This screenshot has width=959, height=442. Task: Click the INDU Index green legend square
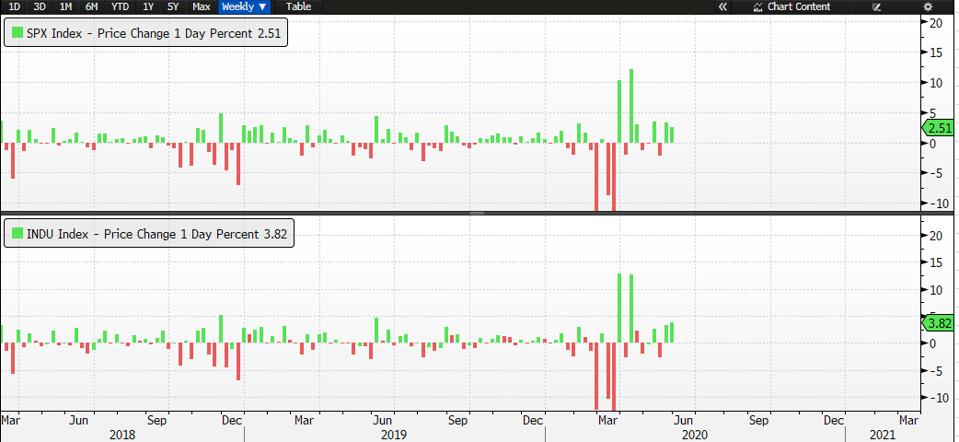coord(17,234)
